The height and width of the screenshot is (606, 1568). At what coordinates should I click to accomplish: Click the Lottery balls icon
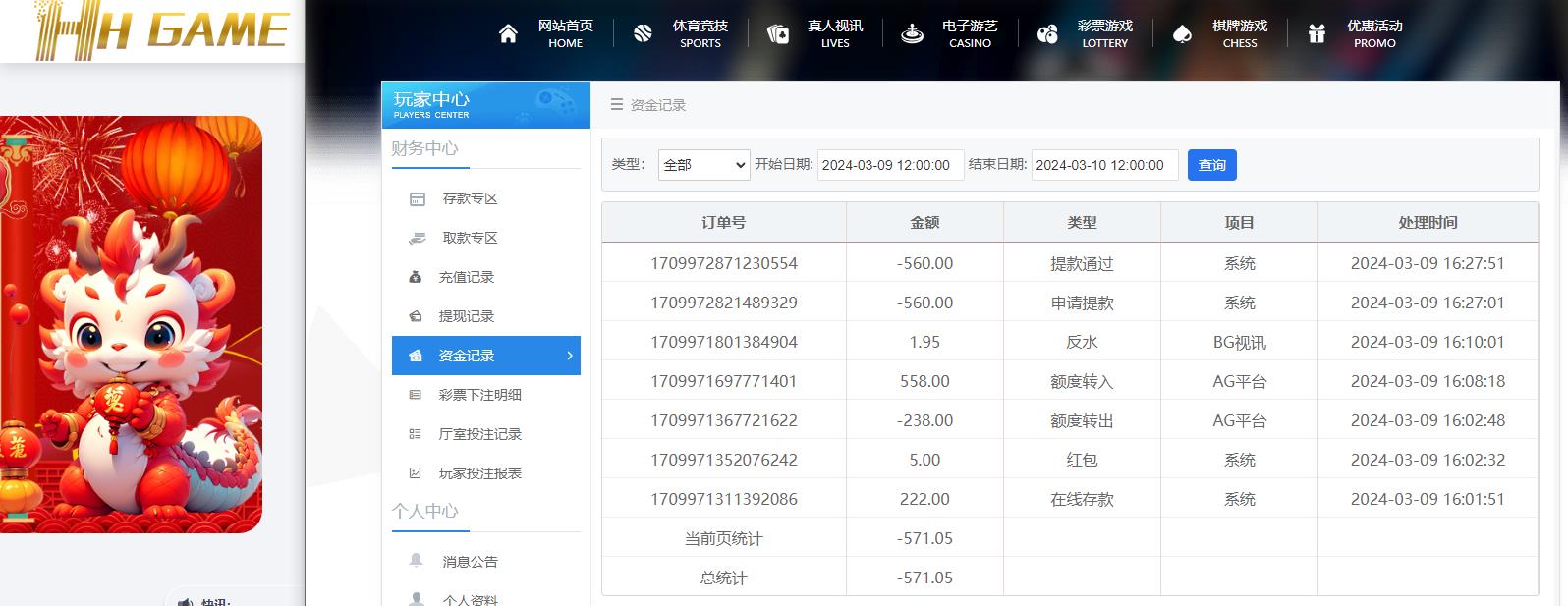[x=1047, y=34]
